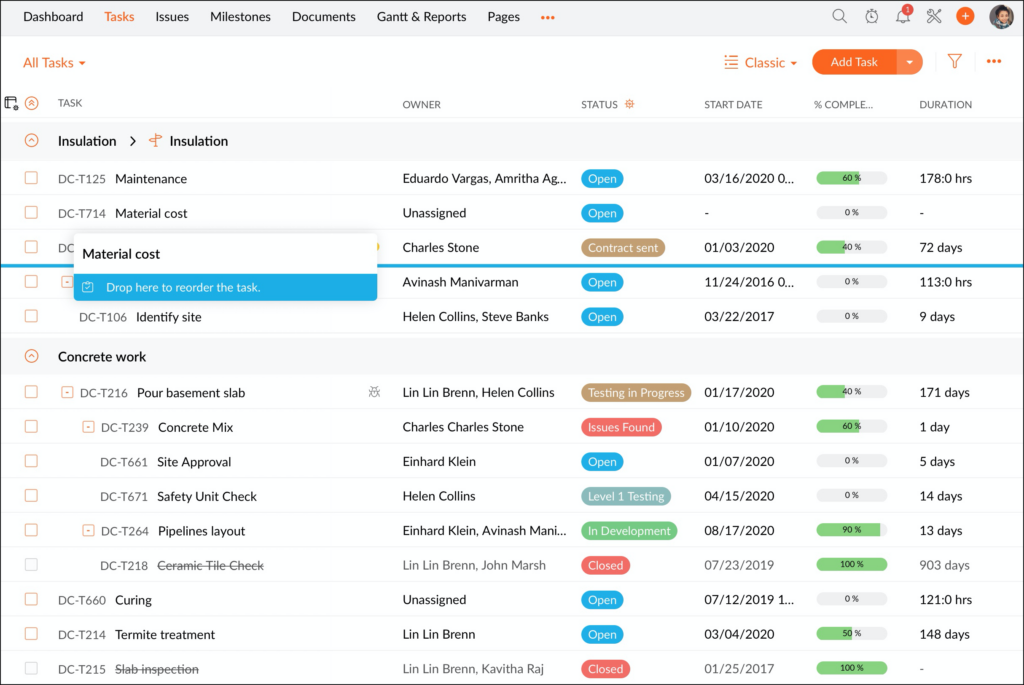Viewport: 1024px width, 685px height.
Task: Open the Classic view dropdown
Action: (x=761, y=61)
